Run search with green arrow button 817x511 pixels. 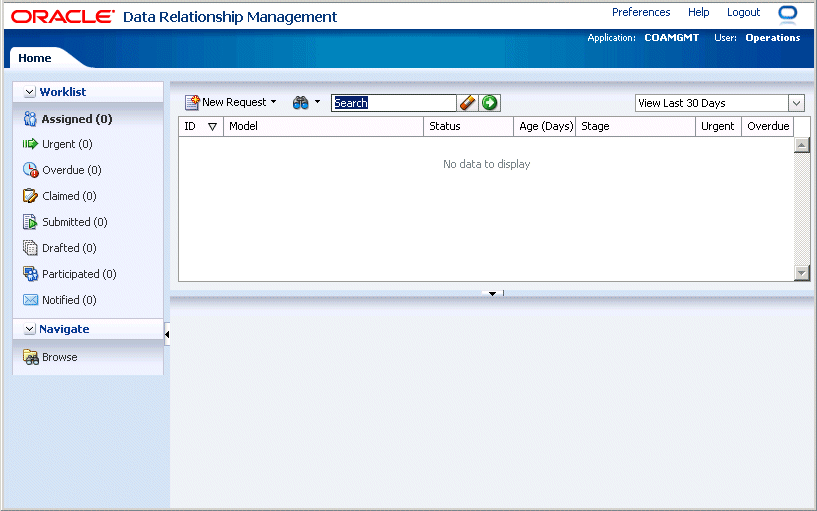point(489,103)
